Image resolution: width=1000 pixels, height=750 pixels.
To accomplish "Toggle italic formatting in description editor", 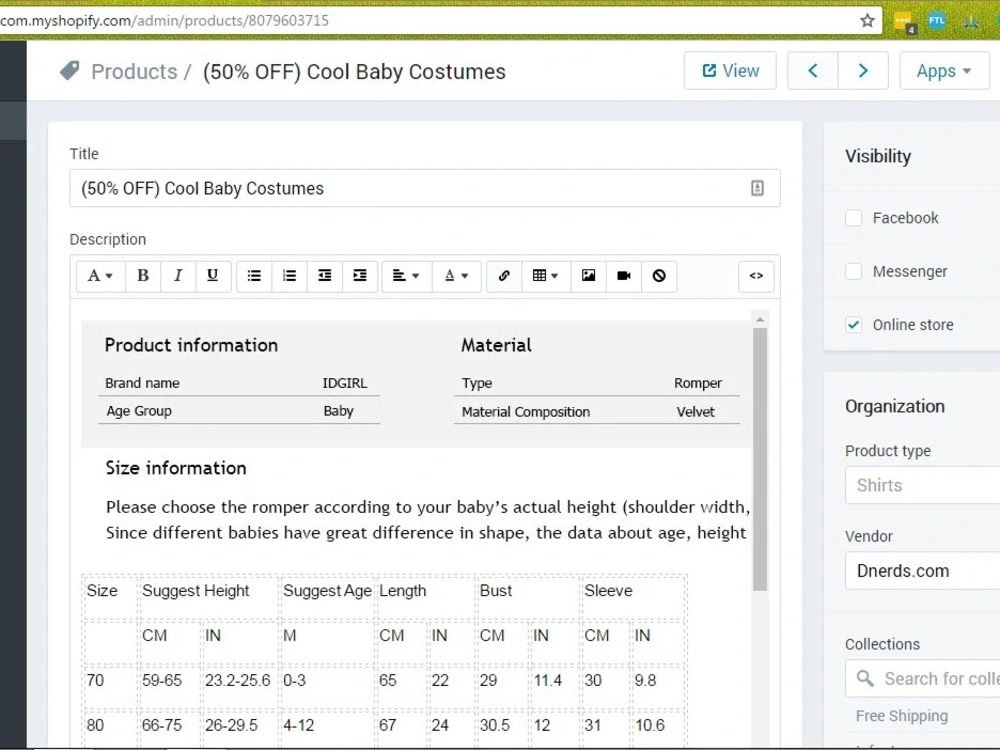I will click(178, 276).
